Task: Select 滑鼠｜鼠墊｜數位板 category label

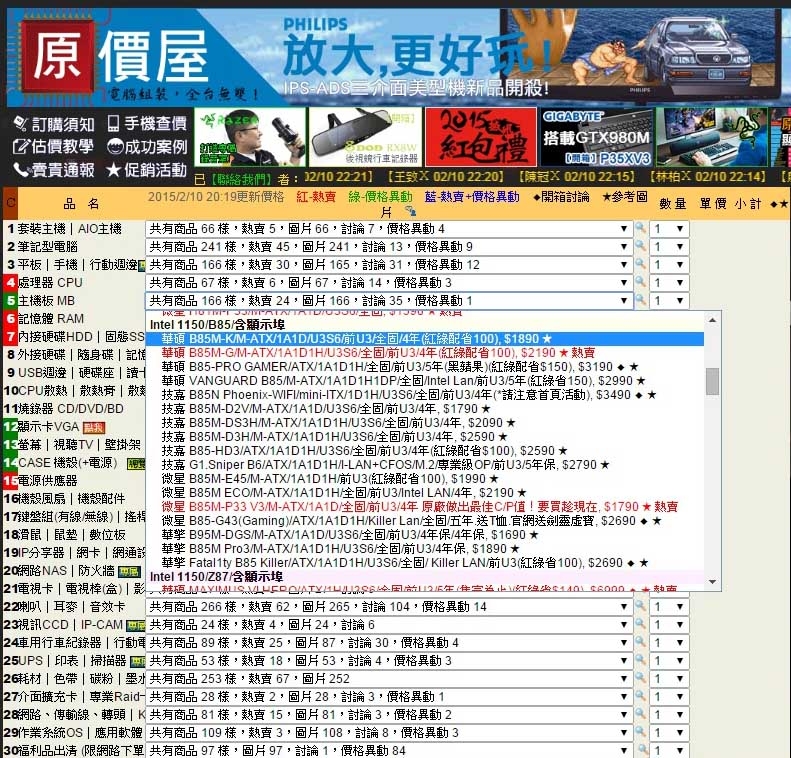Action: [71, 535]
